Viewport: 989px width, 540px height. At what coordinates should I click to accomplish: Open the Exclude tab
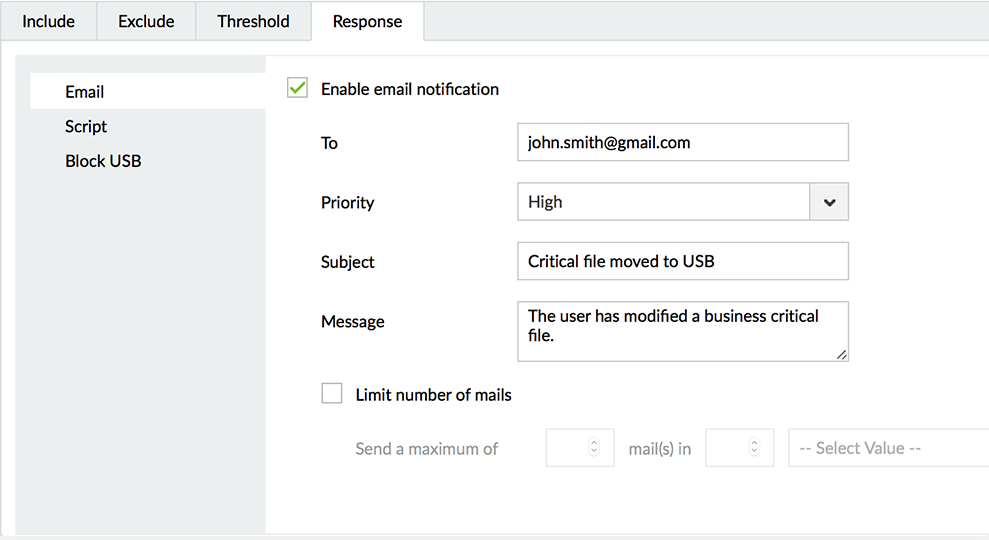(x=146, y=21)
